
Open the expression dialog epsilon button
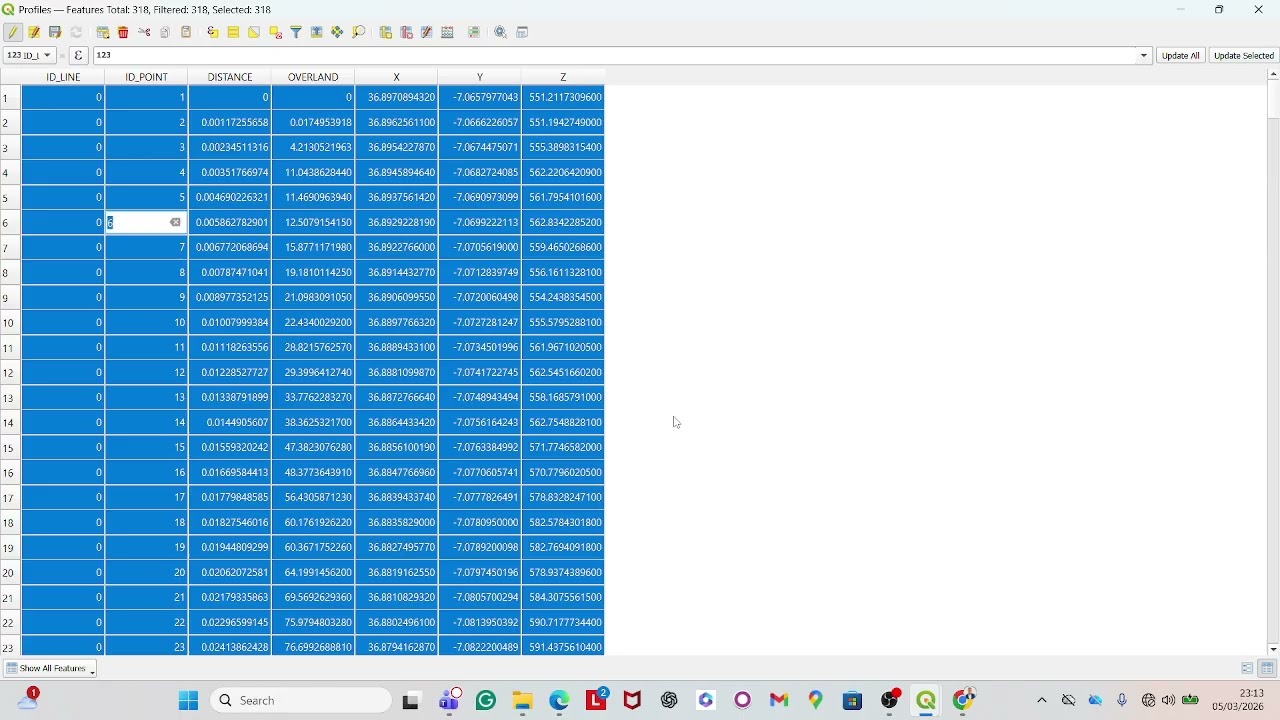79,55
